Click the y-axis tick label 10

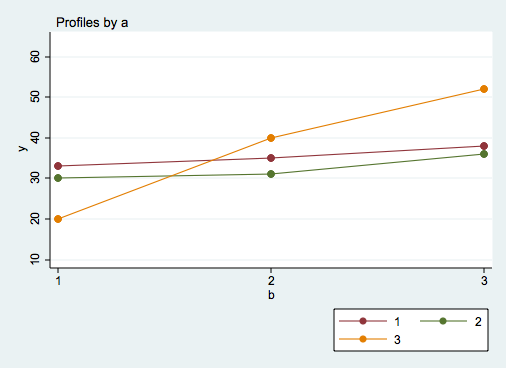tap(35, 259)
